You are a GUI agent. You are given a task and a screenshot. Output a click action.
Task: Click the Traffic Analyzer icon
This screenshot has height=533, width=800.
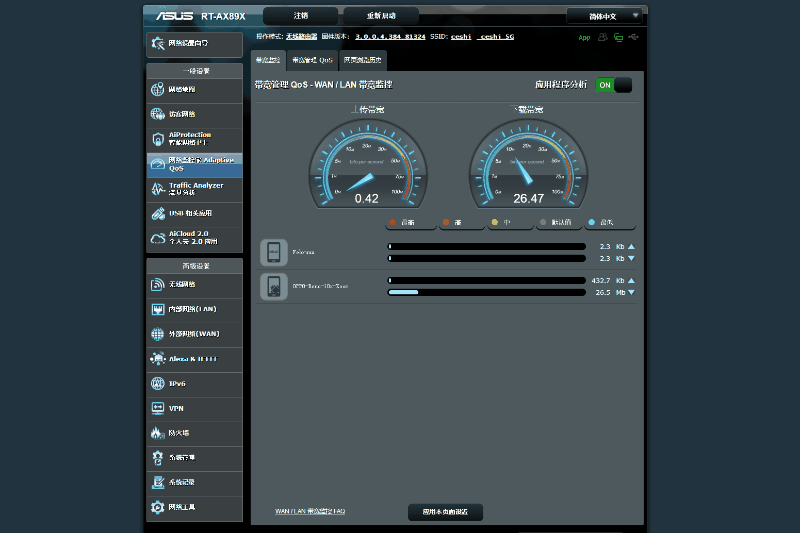click(158, 188)
